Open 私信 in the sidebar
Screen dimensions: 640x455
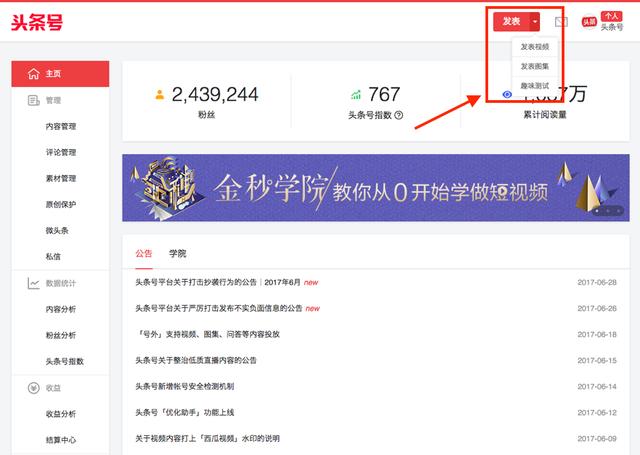point(53,257)
